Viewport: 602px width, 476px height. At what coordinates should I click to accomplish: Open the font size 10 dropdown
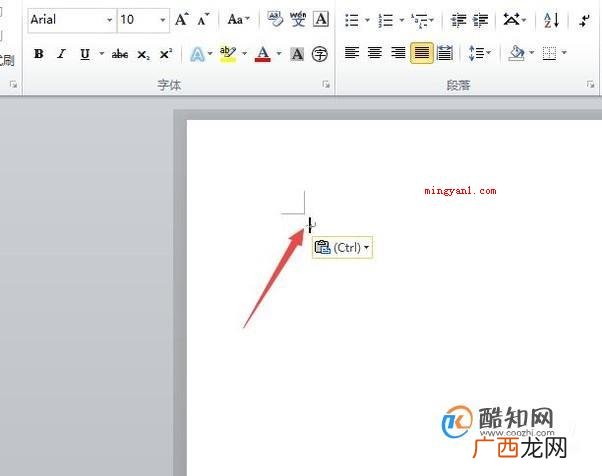163,20
